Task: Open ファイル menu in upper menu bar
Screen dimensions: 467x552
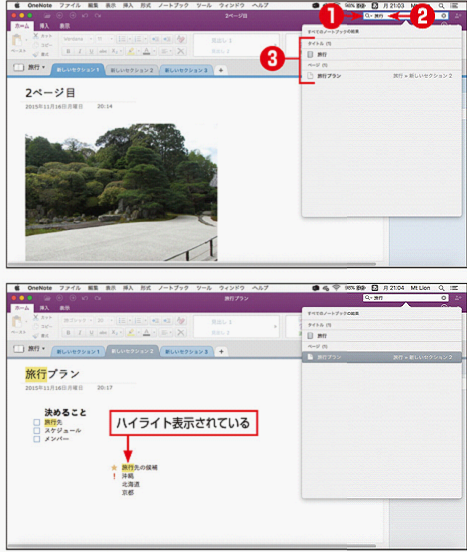Action: click(70, 6)
